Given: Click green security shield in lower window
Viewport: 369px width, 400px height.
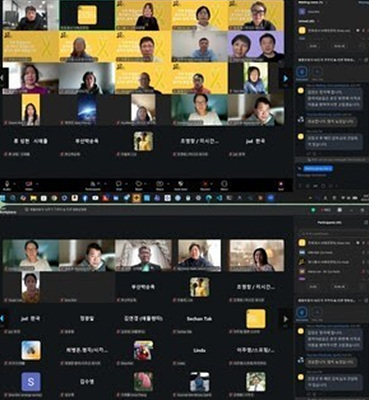Looking at the screenshot, I should (x=313, y=210).
